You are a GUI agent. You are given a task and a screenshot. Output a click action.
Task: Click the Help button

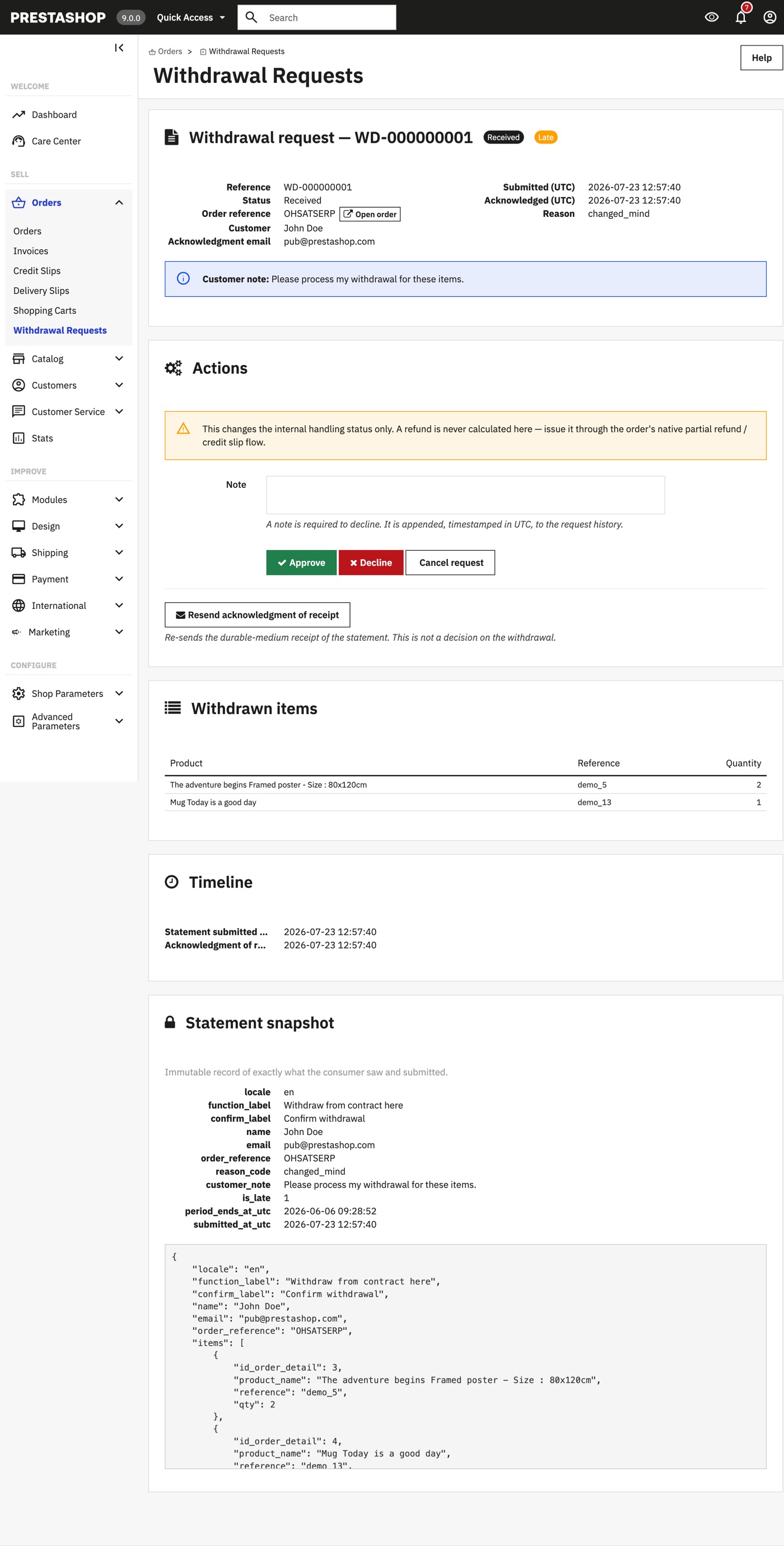pyautogui.click(x=761, y=58)
